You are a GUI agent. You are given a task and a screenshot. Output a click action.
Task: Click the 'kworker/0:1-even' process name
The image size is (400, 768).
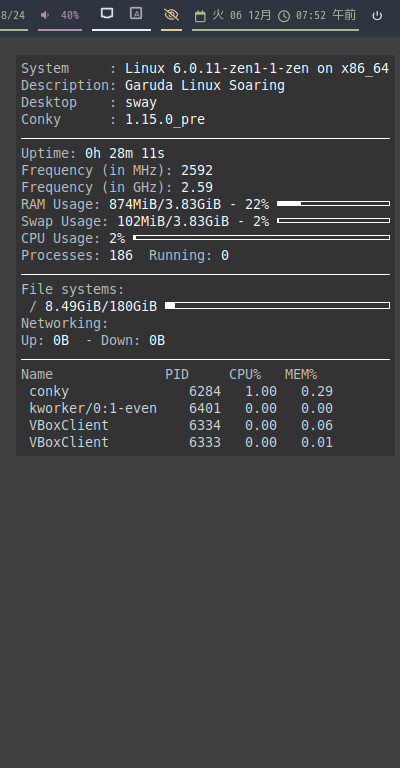click(93, 408)
